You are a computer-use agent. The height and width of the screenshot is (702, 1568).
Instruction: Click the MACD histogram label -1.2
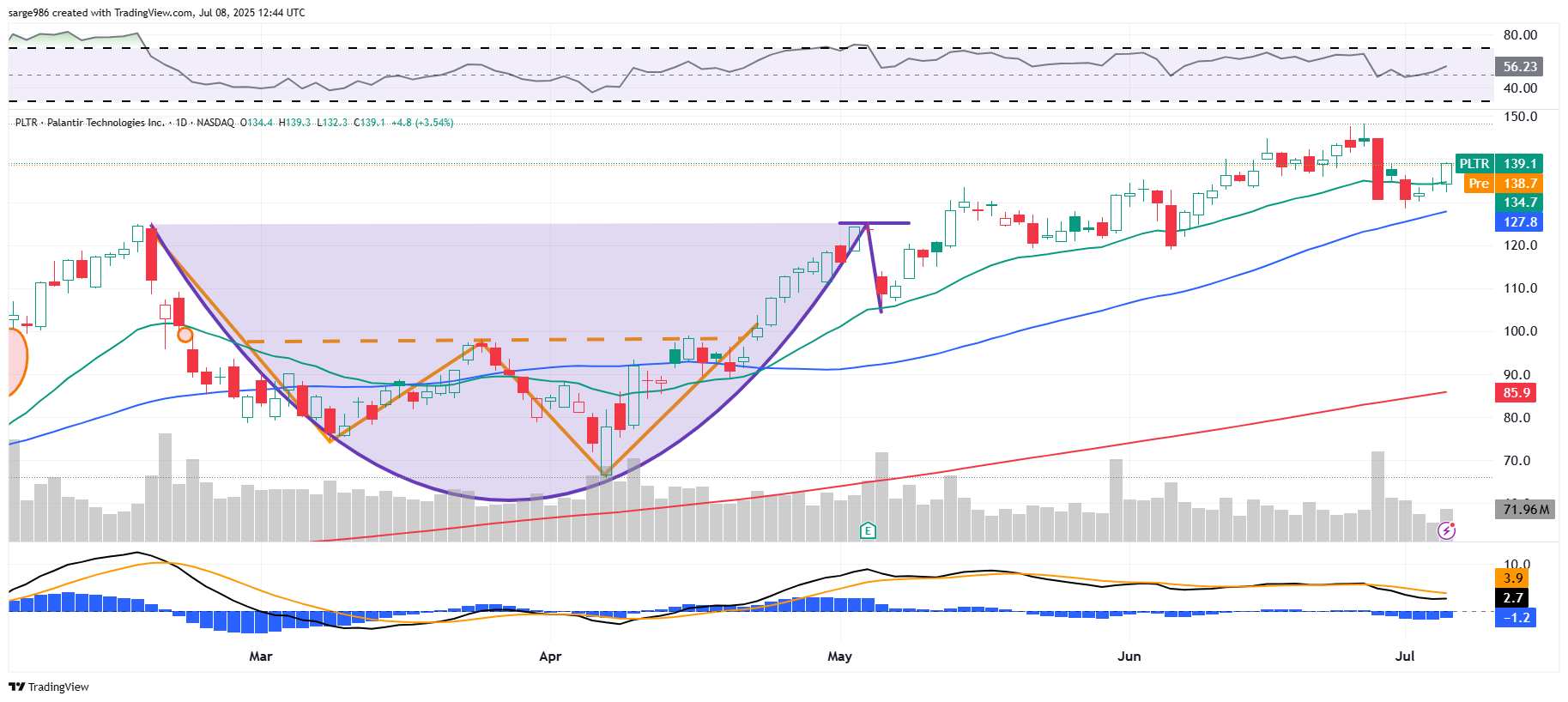tap(1516, 618)
